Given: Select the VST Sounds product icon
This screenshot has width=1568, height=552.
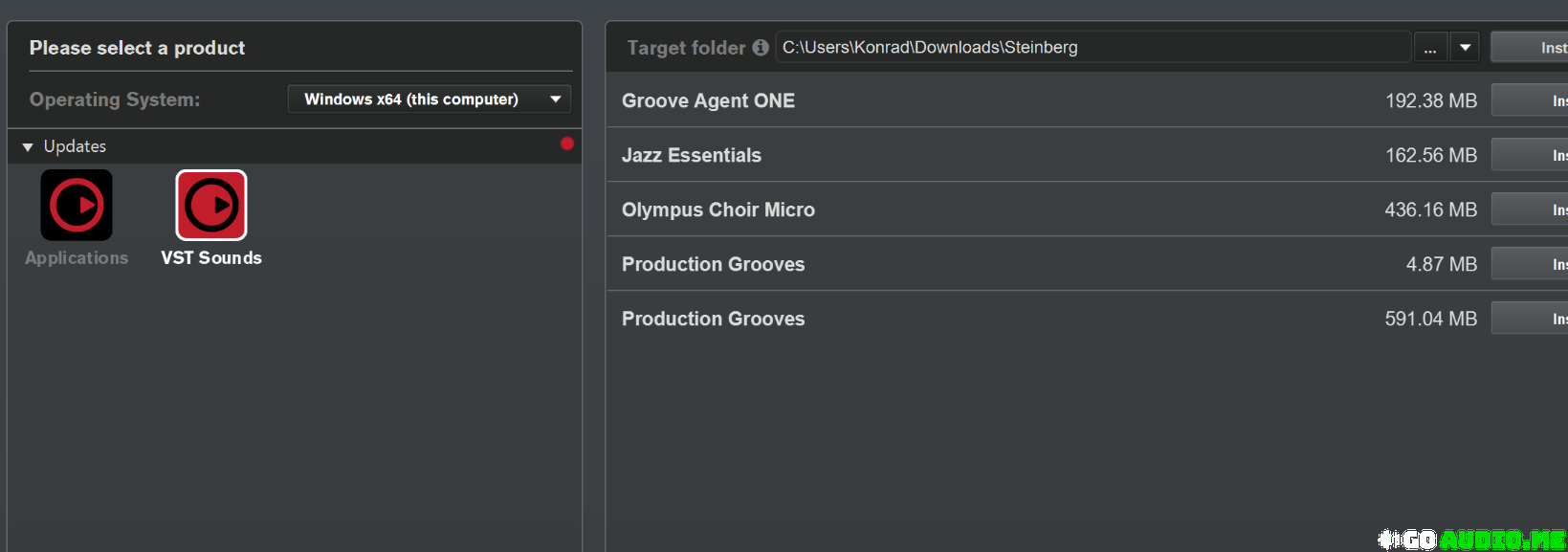Looking at the screenshot, I should click(211, 205).
